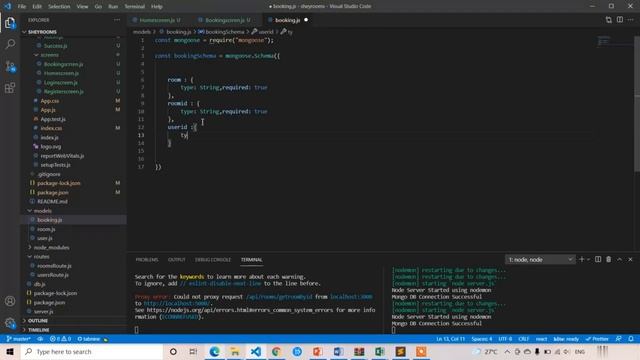The width and height of the screenshot is (640, 360).
Task: Open Sublime Text from taskbar
Action: coord(400,351)
